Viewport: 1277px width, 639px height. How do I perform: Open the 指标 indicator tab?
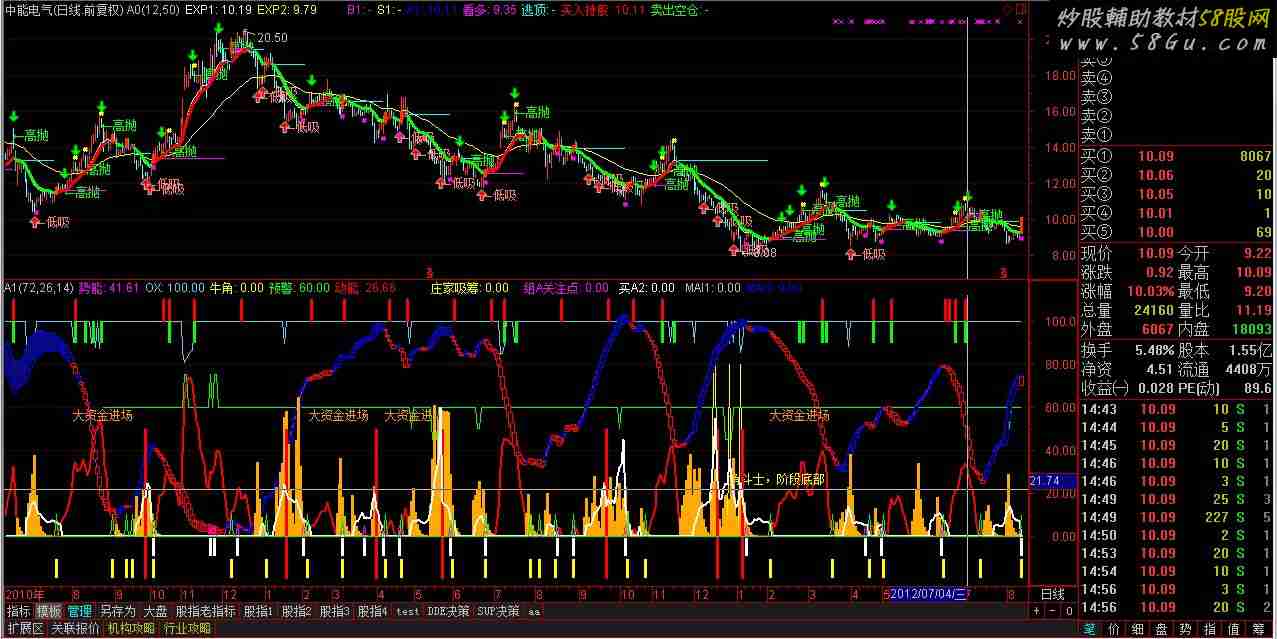18,611
